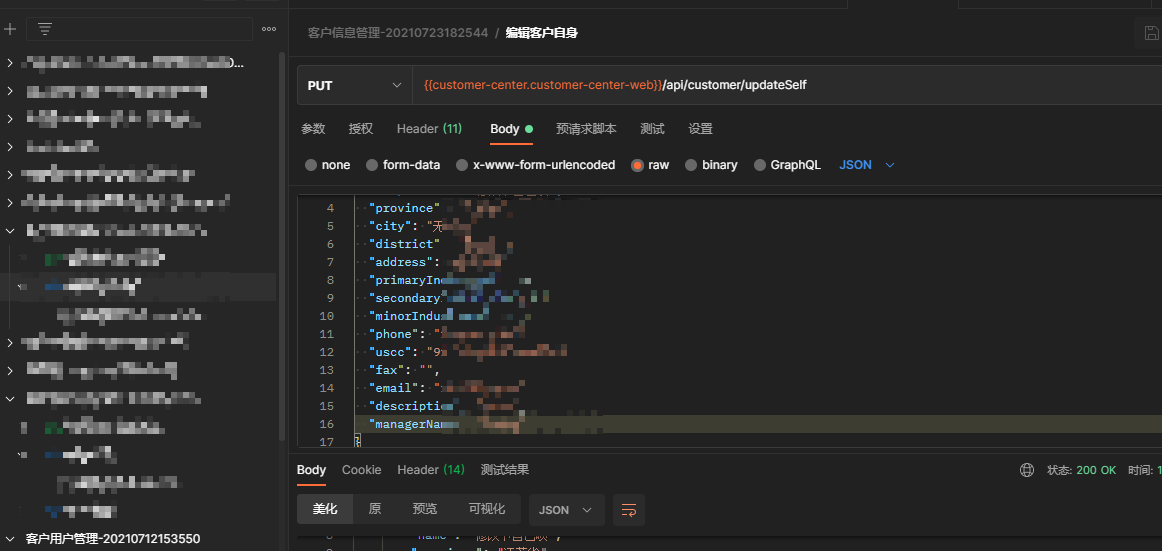1162x551 pixels.
Task: Open the blue JSON body format dropdown
Action: (867, 165)
